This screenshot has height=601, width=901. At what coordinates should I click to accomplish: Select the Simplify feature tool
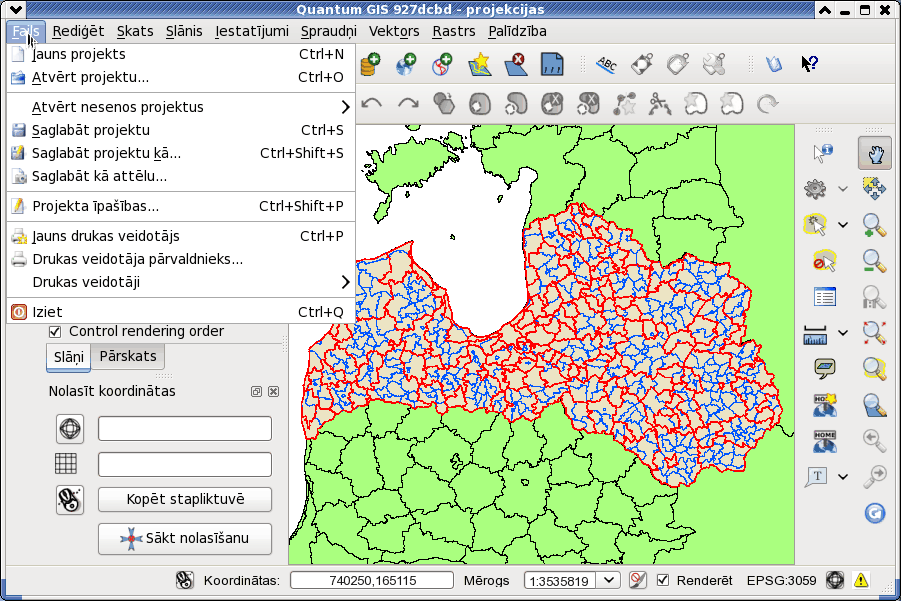tap(444, 104)
